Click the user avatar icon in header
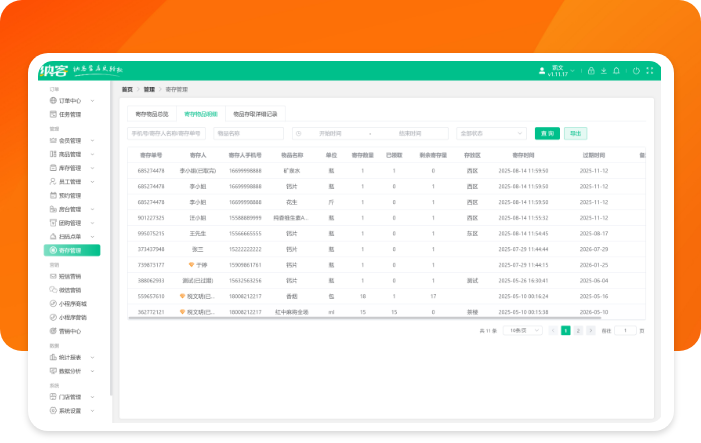This screenshot has height=443, width=701. pos(542,70)
